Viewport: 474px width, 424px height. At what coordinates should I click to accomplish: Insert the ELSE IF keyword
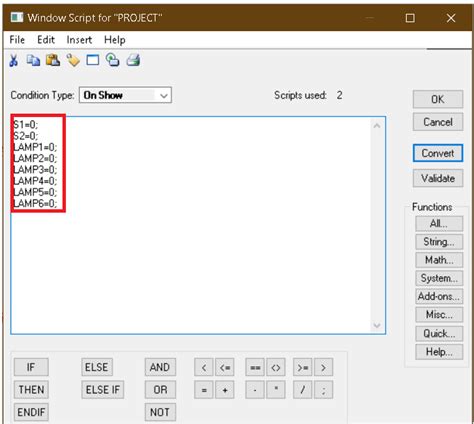(x=103, y=390)
